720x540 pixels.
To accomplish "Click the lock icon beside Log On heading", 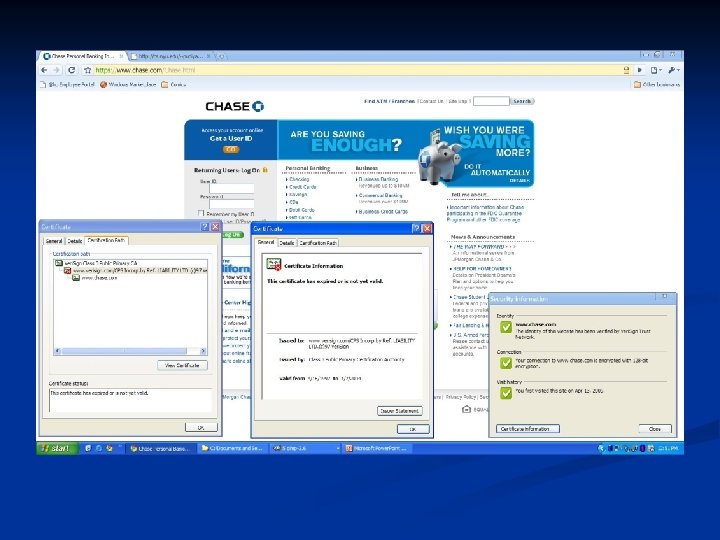I will [x=265, y=170].
